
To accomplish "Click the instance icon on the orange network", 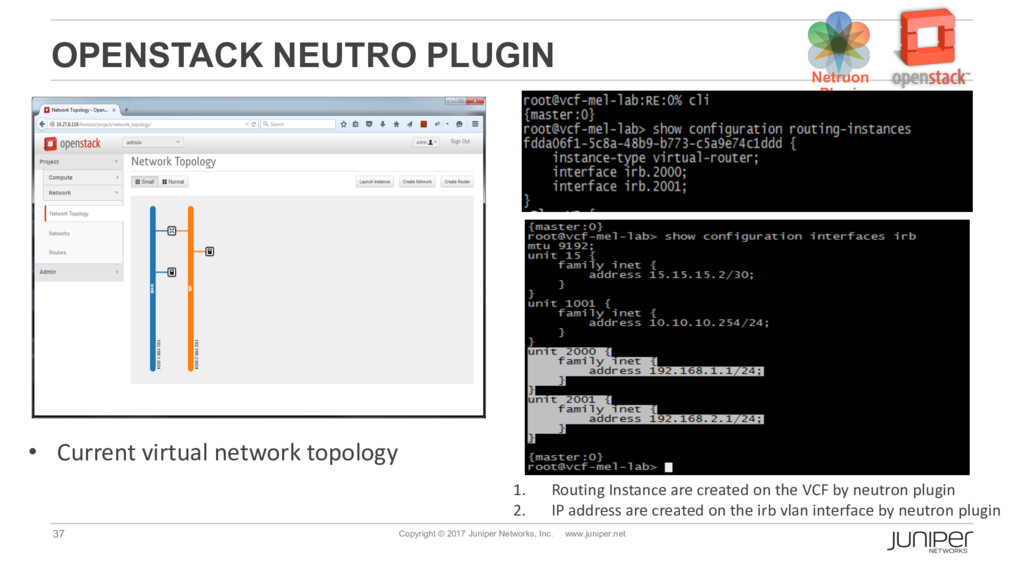I will coord(210,251).
